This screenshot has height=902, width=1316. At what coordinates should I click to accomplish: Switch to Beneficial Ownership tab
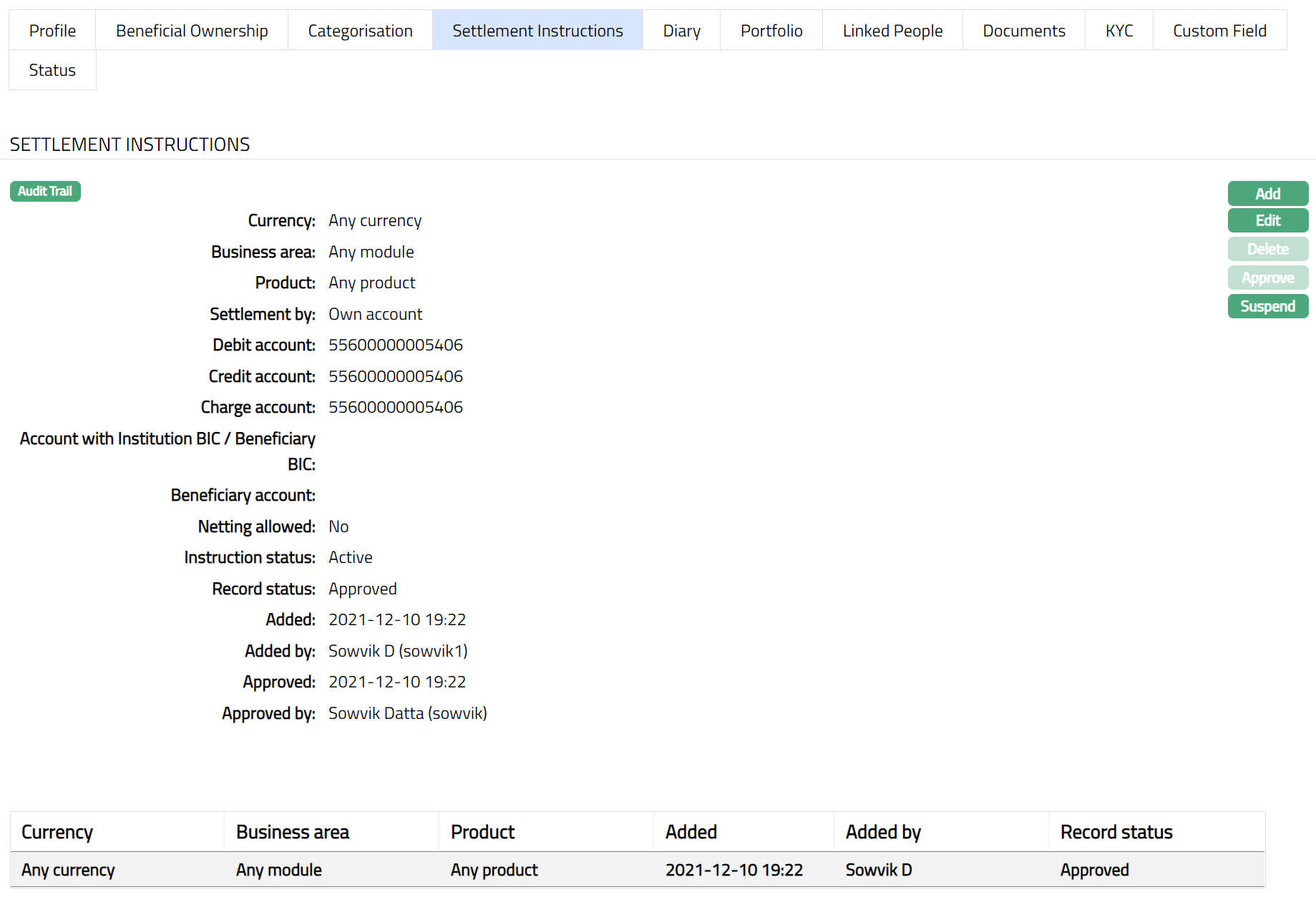tap(192, 31)
